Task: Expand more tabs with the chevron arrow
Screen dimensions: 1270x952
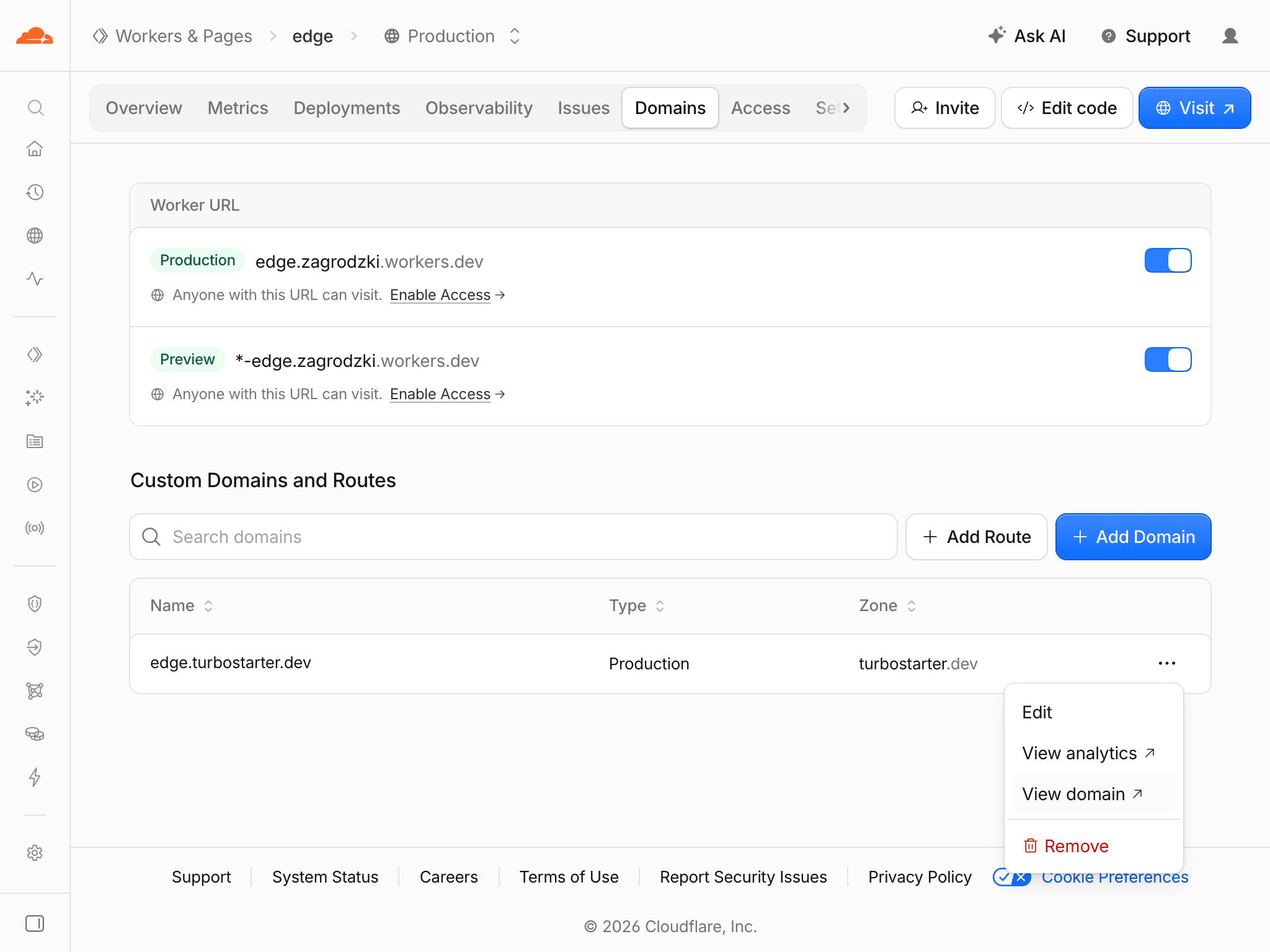Action: (846, 108)
